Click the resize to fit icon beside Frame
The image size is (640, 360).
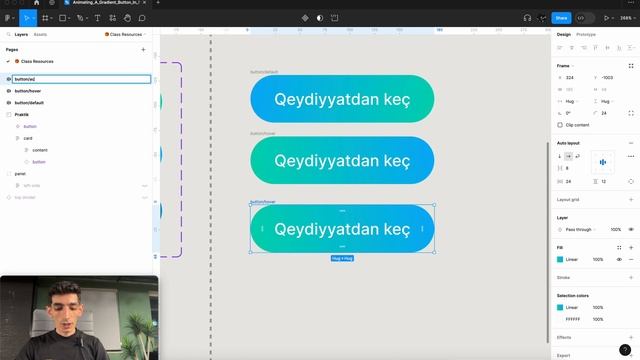[631, 66]
